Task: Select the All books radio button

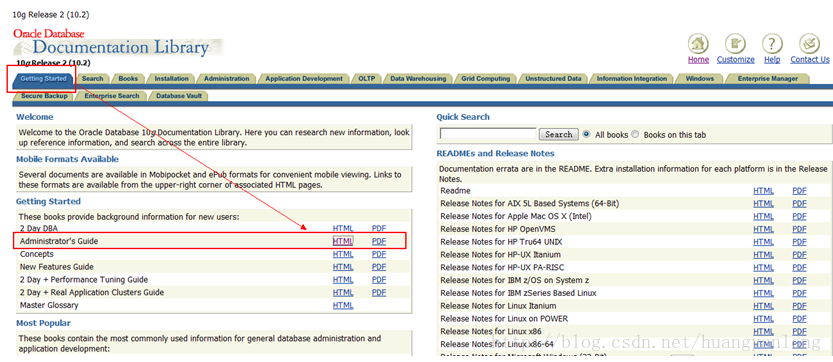Action: pyautogui.click(x=586, y=134)
